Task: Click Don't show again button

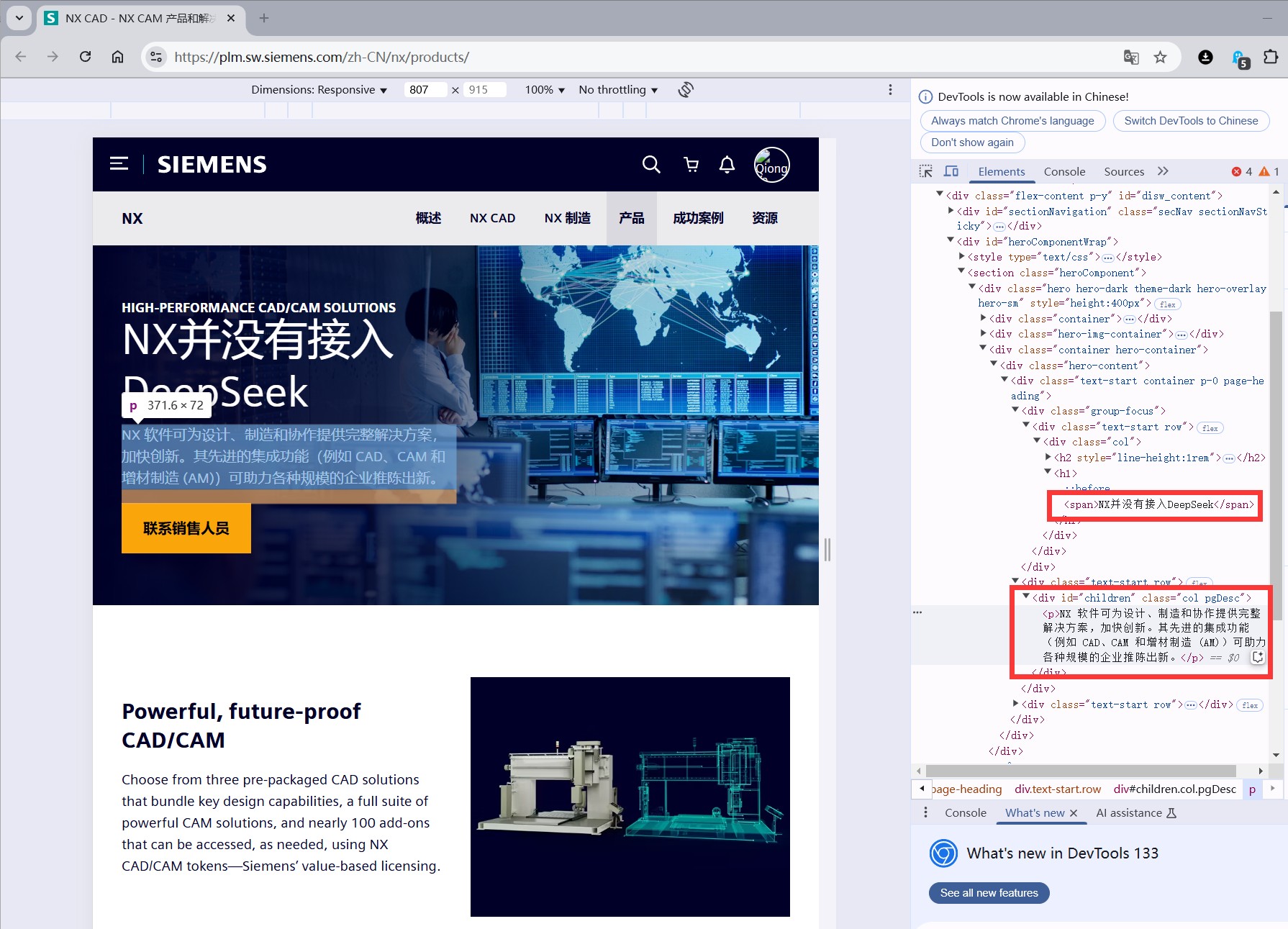Action: pyautogui.click(x=972, y=142)
